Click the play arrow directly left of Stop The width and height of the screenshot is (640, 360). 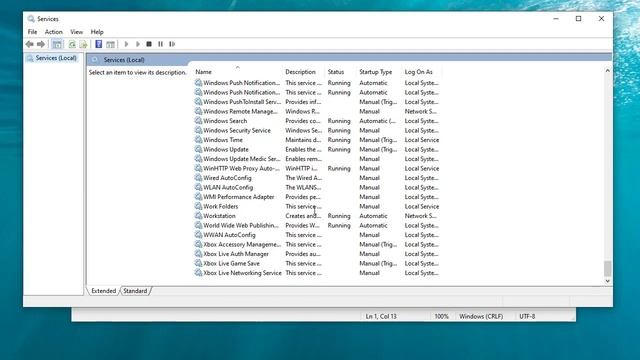pos(138,44)
